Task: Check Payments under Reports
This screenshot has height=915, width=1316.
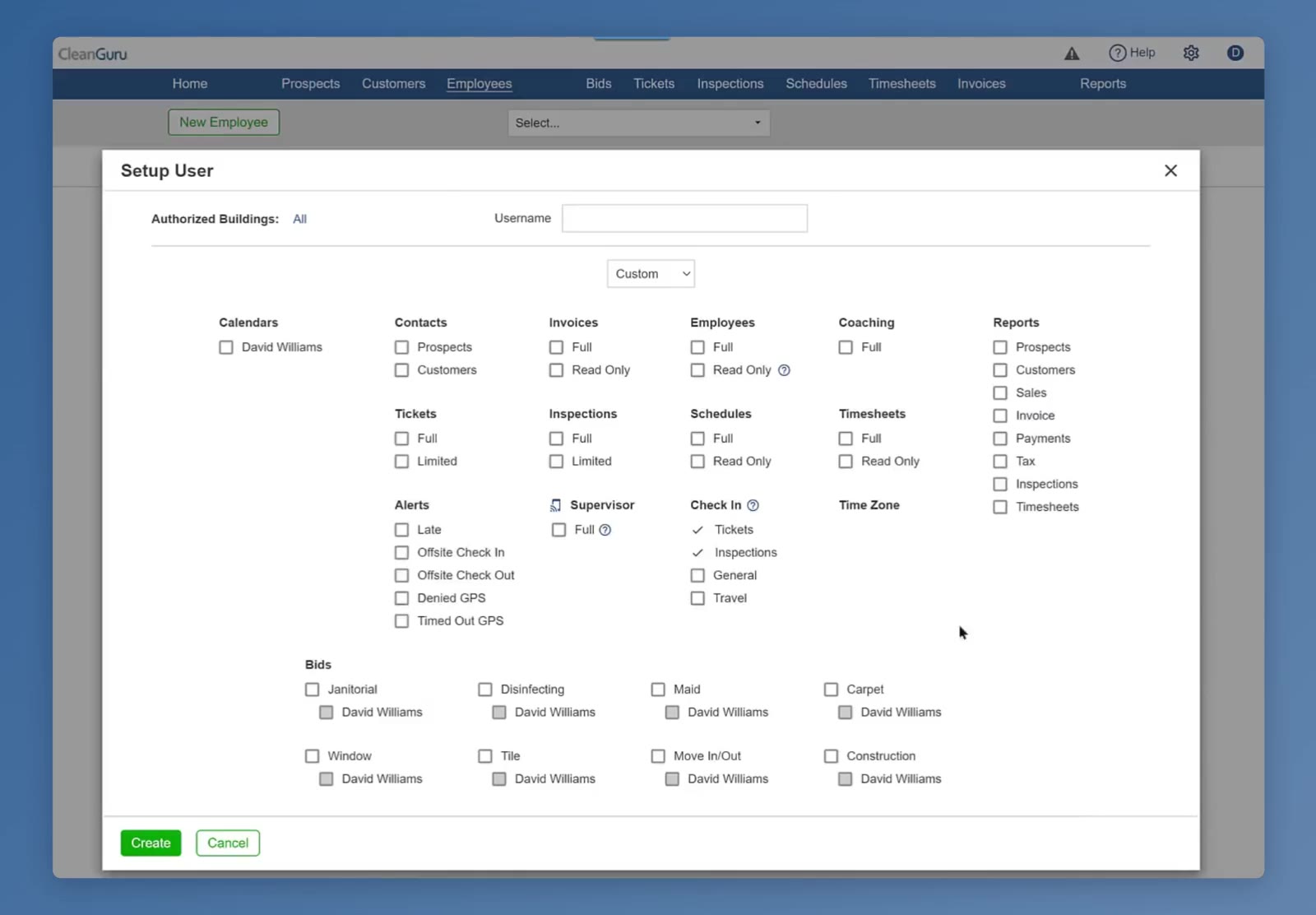Action: point(1000,439)
